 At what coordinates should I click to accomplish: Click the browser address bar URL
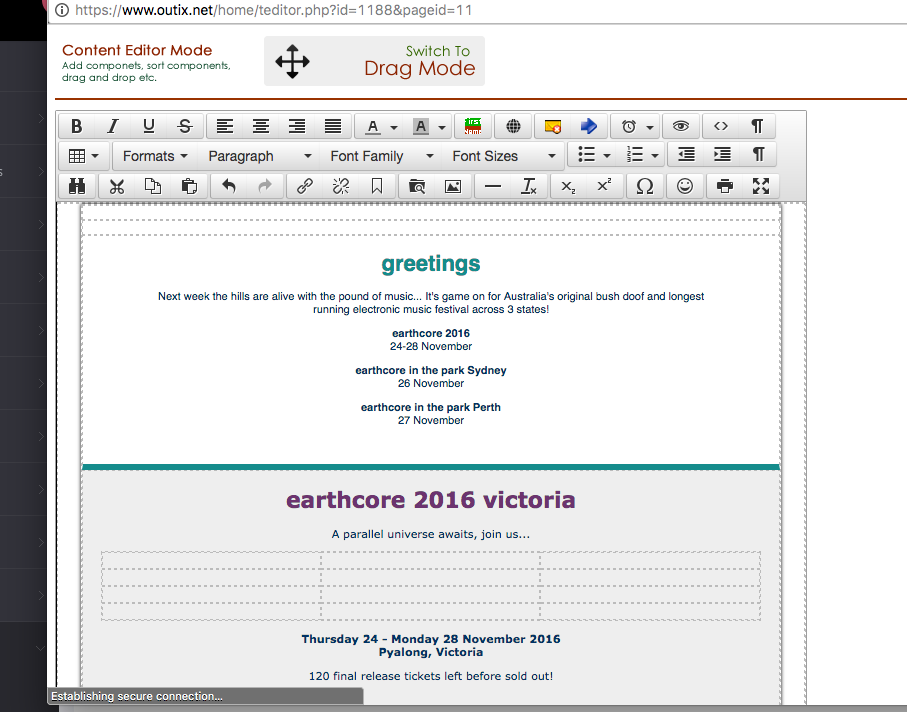click(274, 10)
